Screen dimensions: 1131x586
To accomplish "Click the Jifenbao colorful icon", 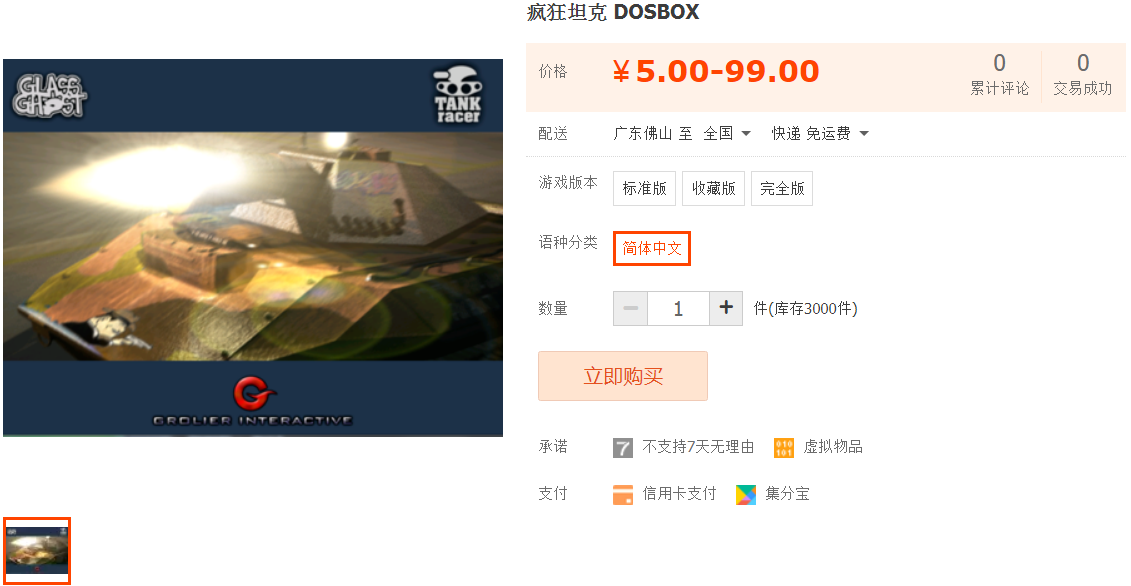I will [746, 494].
